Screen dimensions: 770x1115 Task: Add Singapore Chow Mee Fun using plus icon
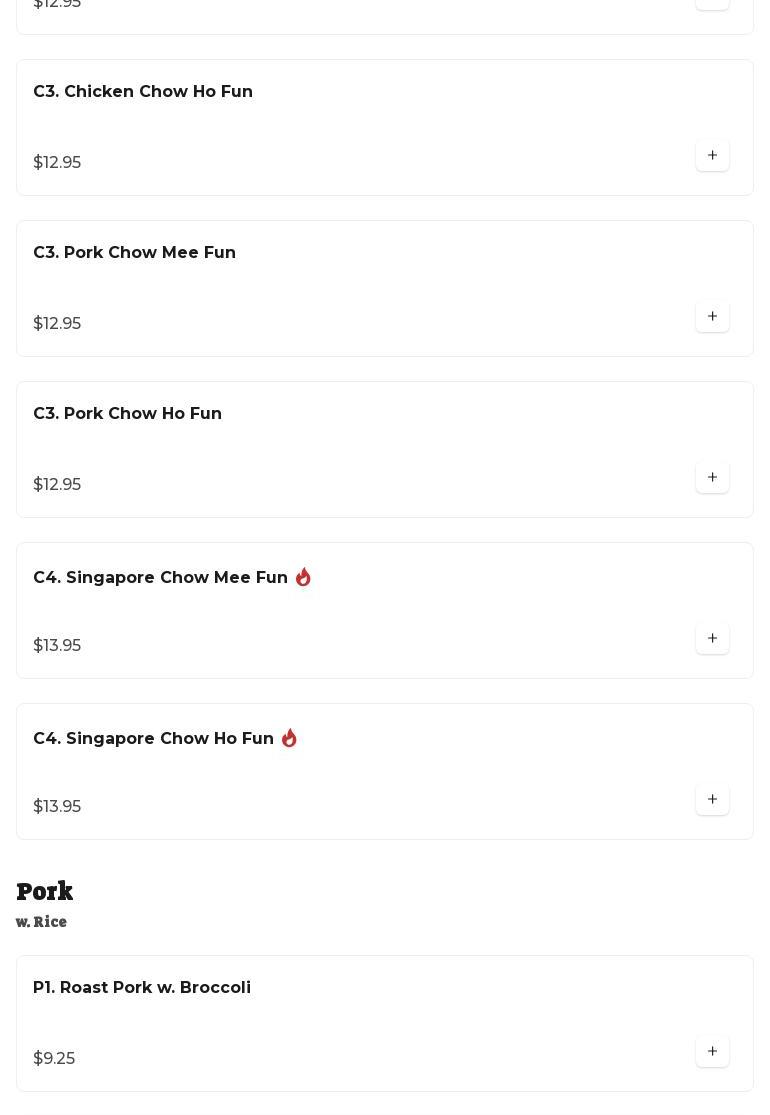tap(712, 639)
